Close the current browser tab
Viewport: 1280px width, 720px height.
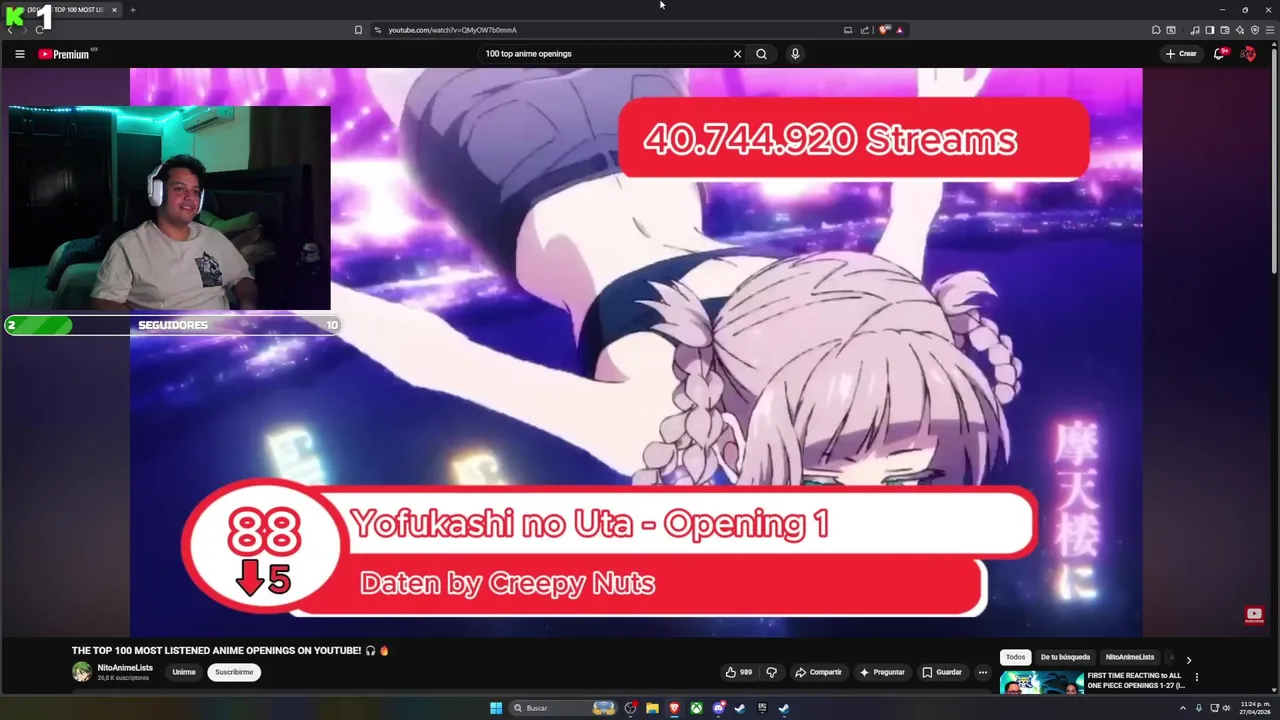[x=114, y=10]
